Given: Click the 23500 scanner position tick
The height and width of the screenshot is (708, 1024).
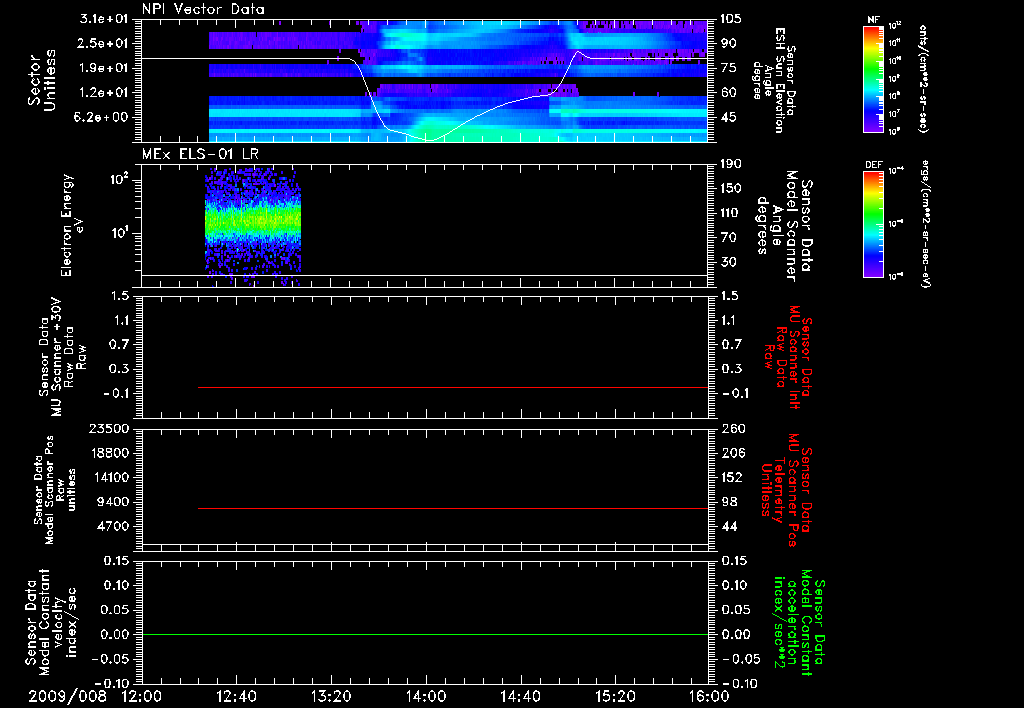Looking at the screenshot, I should pos(109,429).
